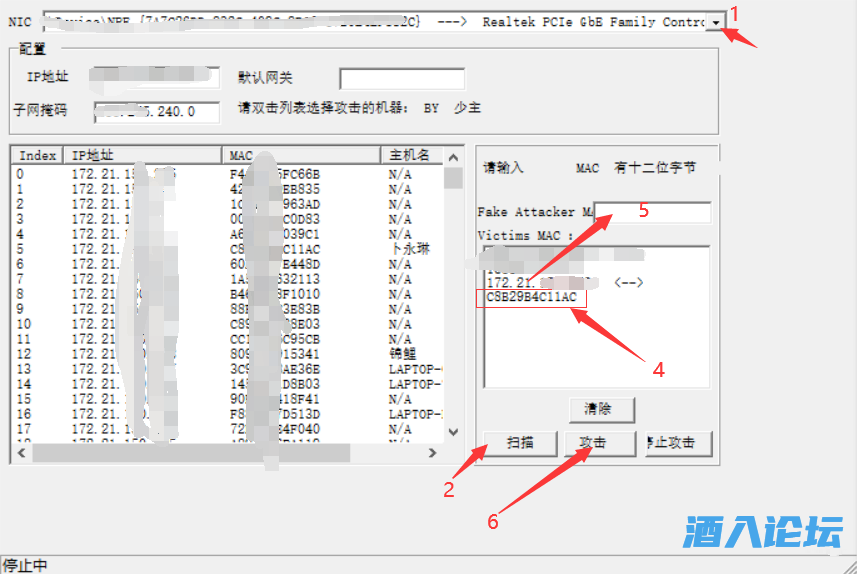Click the host list scroll down arrow
This screenshot has height=574, width=857.
[x=453, y=432]
